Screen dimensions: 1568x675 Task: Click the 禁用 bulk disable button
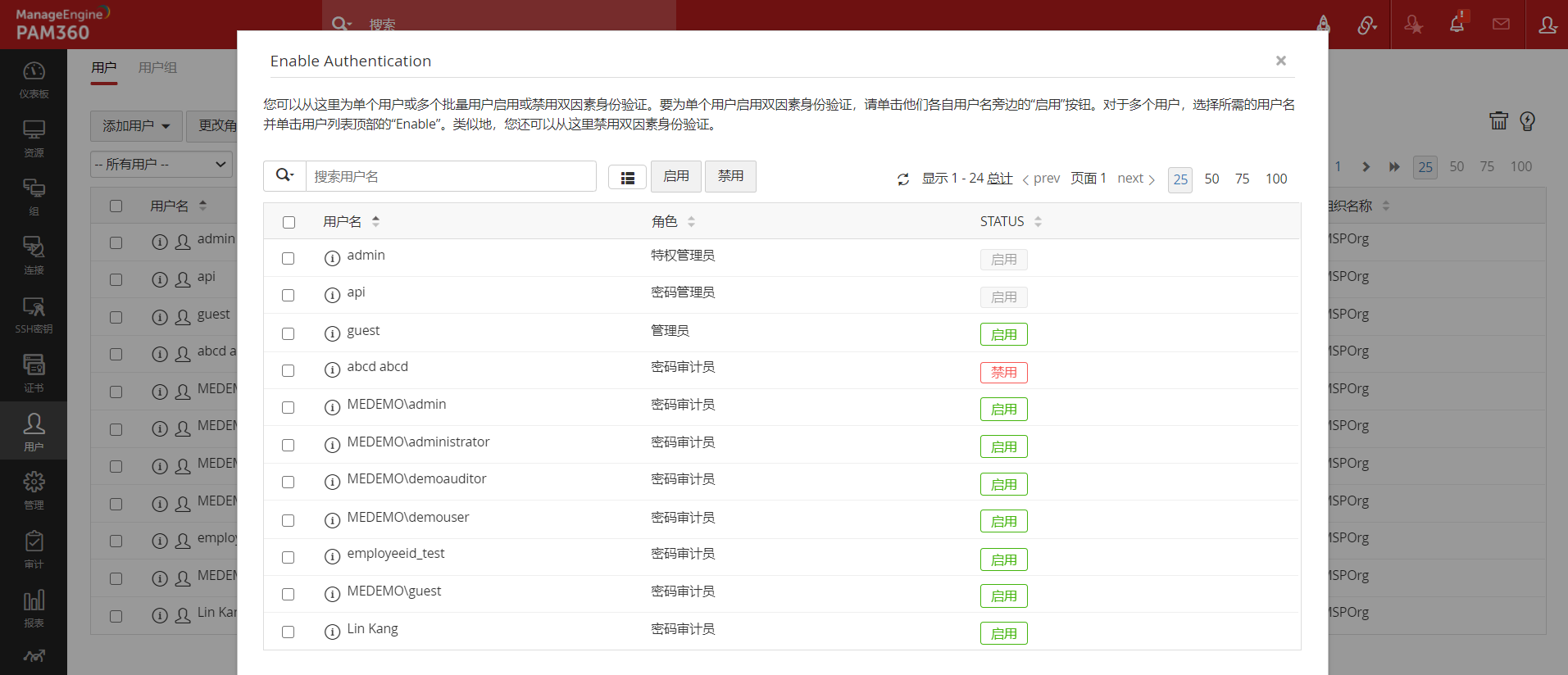coord(730,176)
